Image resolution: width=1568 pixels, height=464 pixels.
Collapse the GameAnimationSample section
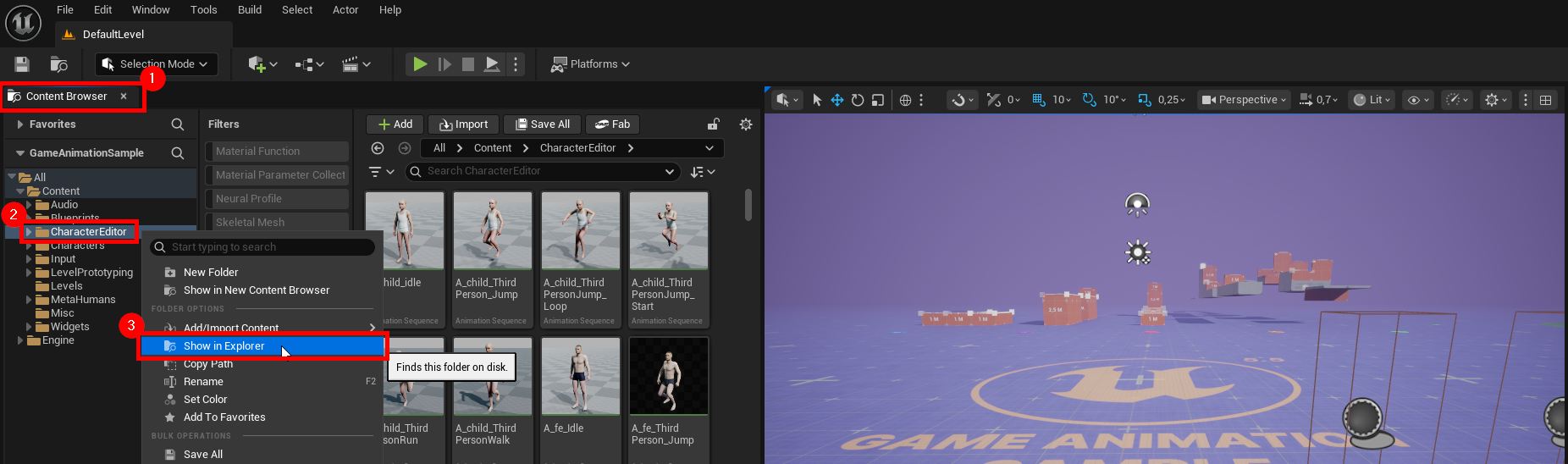(19, 153)
